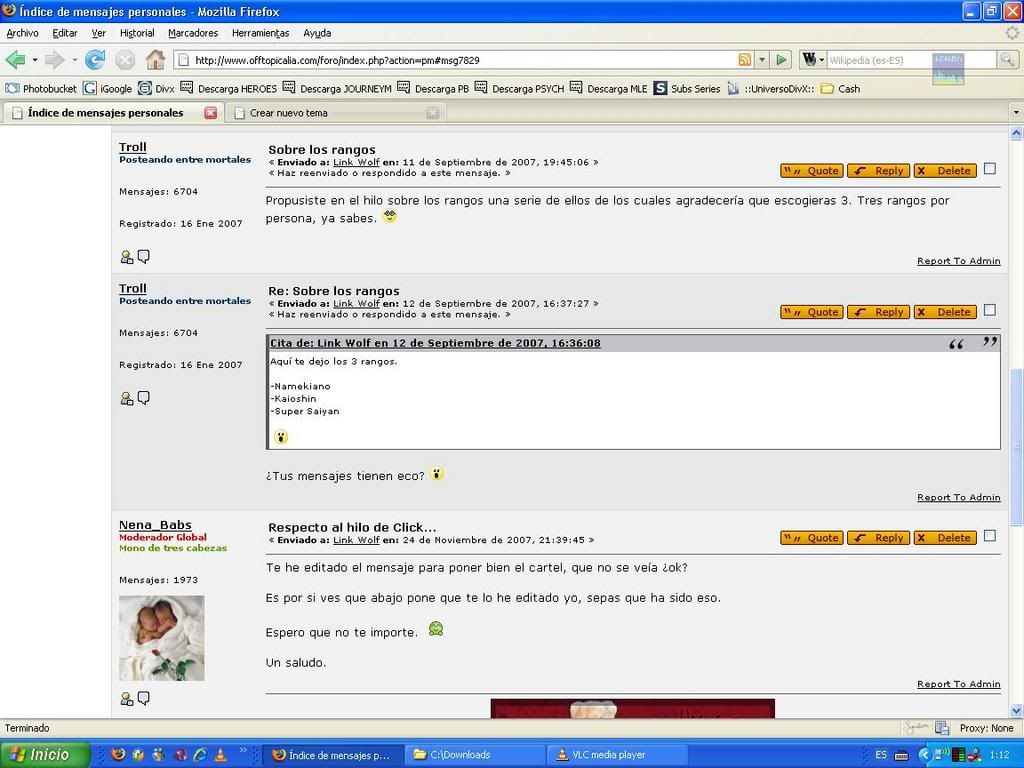Viewport: 1024px width, 768px height.
Task: Tick the checkbox for Sobre los rangos message
Action: click(990, 169)
